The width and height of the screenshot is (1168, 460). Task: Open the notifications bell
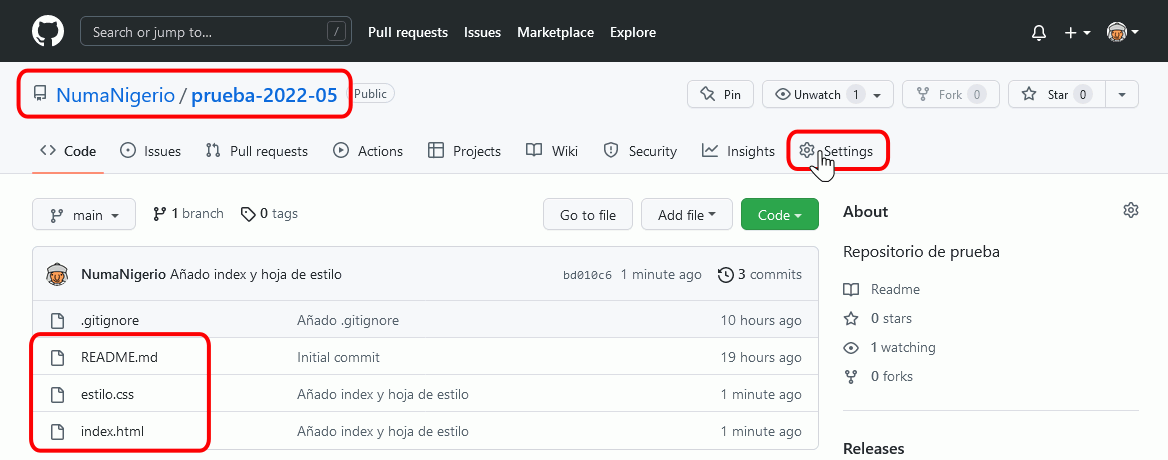pos(1038,33)
